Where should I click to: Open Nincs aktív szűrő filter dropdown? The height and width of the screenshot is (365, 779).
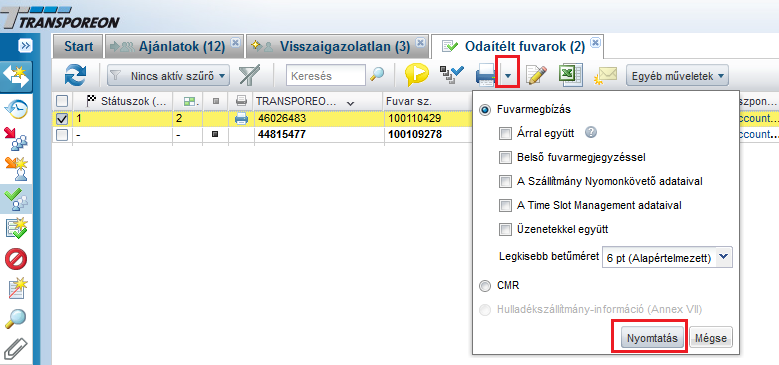point(168,76)
